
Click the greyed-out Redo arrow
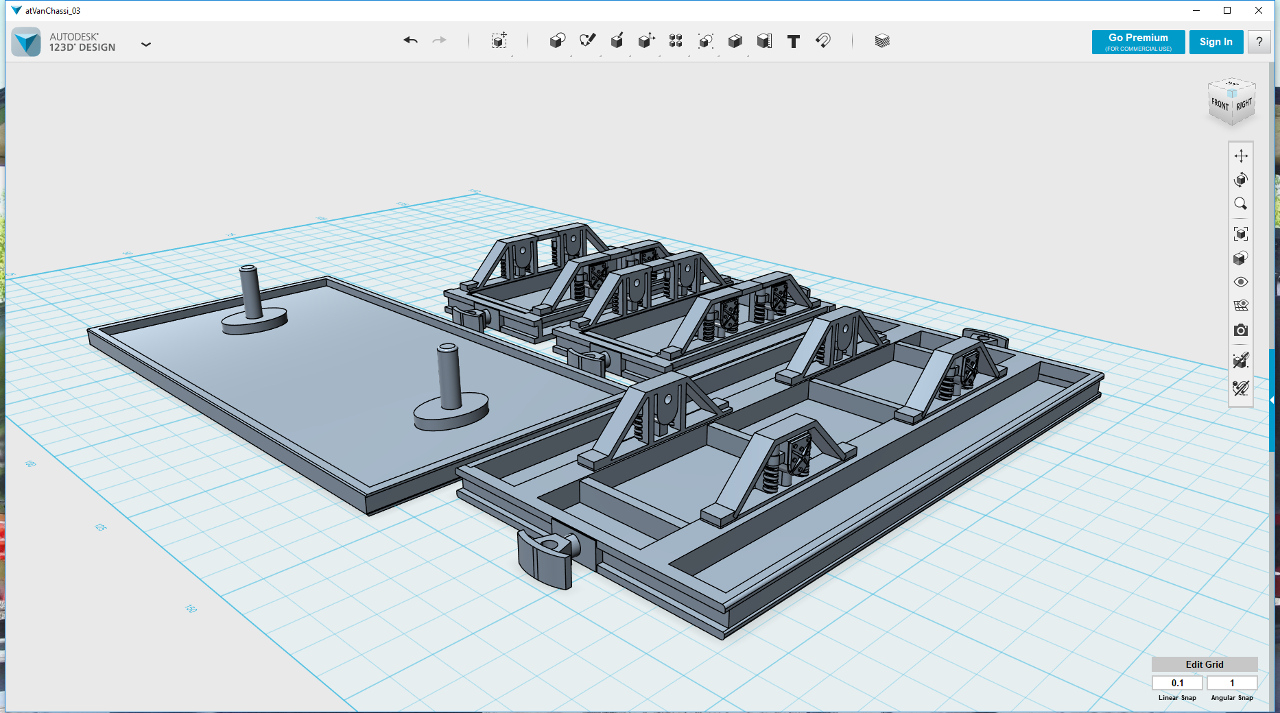point(439,41)
